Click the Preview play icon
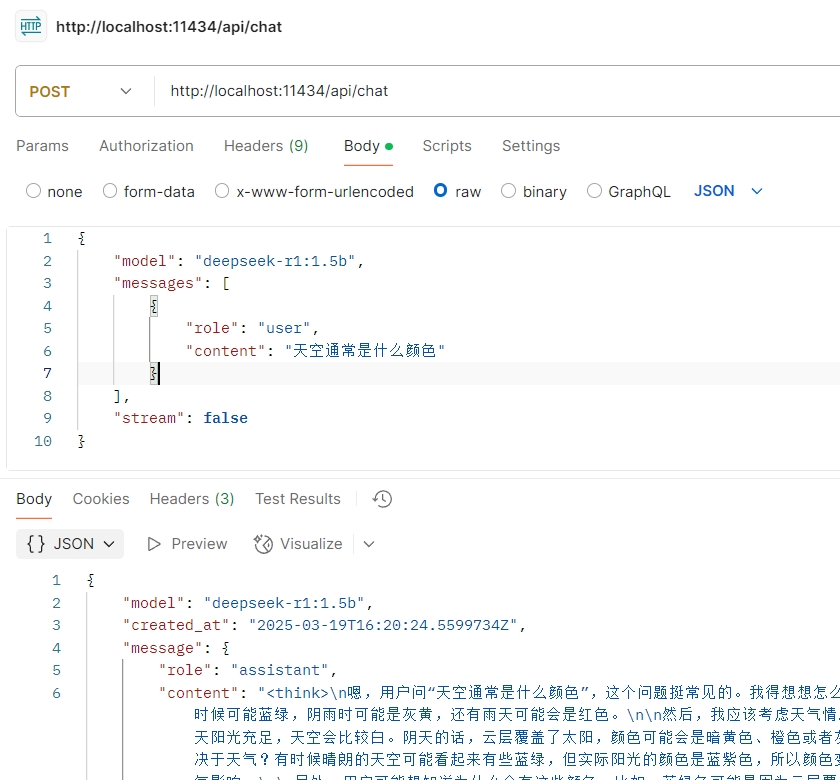 [x=154, y=544]
